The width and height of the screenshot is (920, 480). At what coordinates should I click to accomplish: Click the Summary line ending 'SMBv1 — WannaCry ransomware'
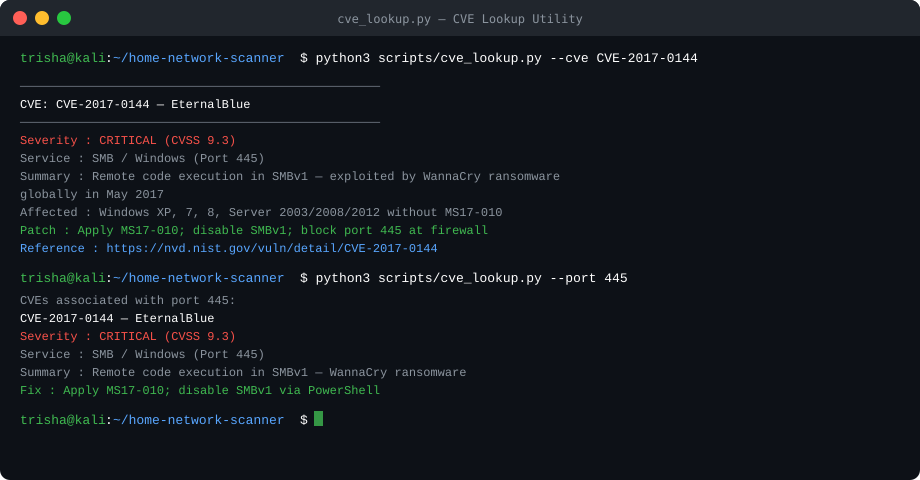[243, 373]
